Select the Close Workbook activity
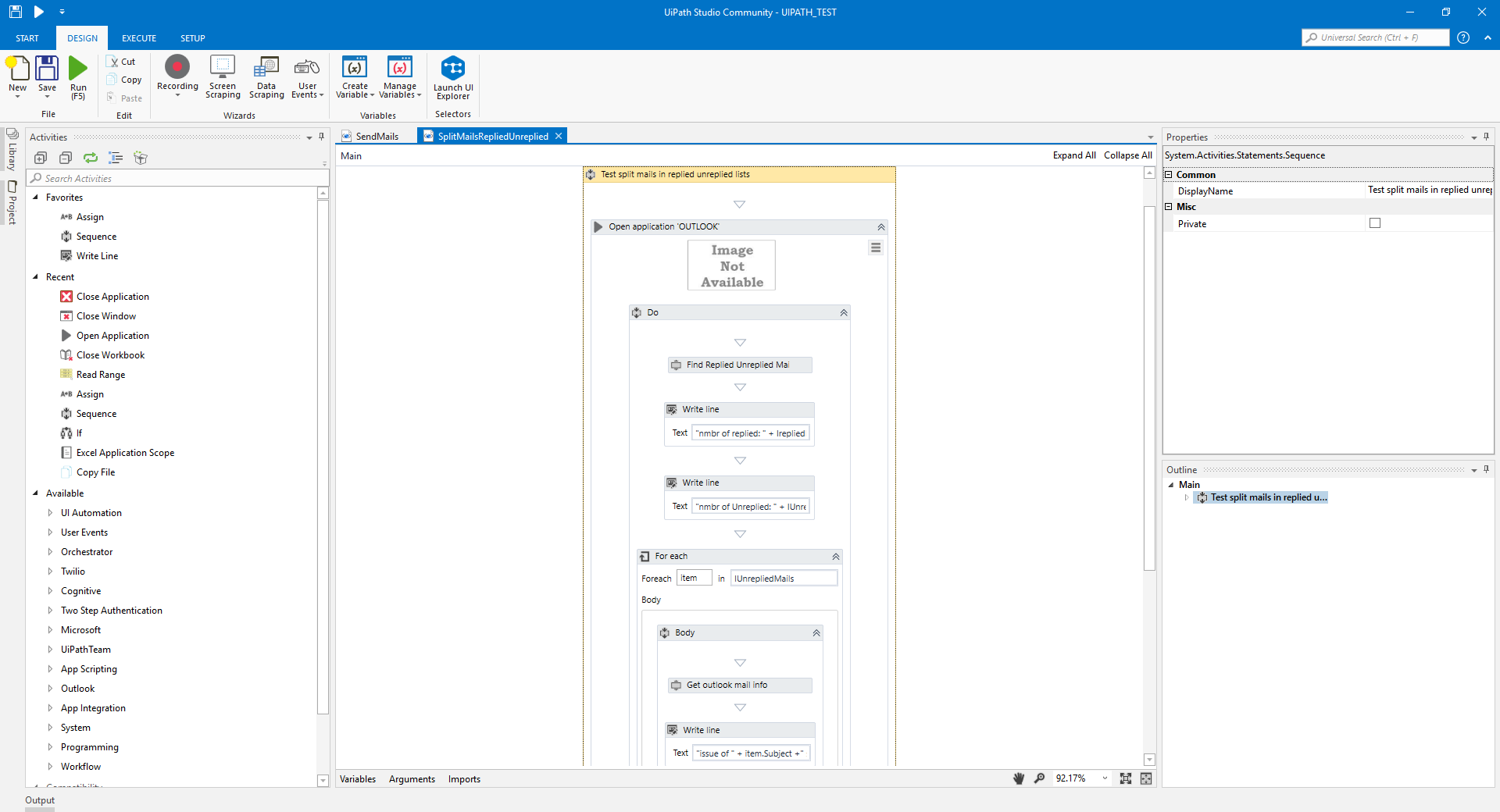 (110, 355)
